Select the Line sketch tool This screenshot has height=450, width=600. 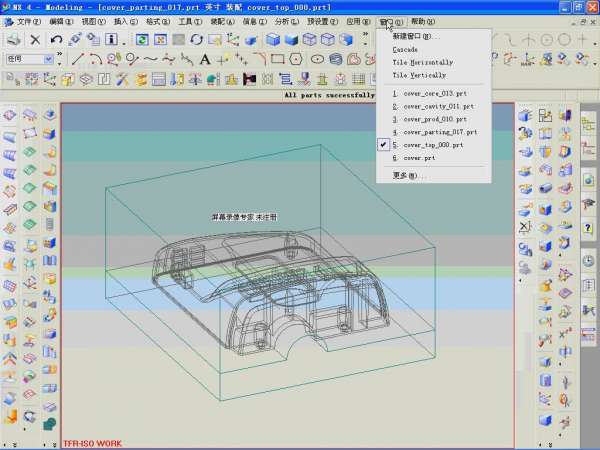click(x=79, y=59)
